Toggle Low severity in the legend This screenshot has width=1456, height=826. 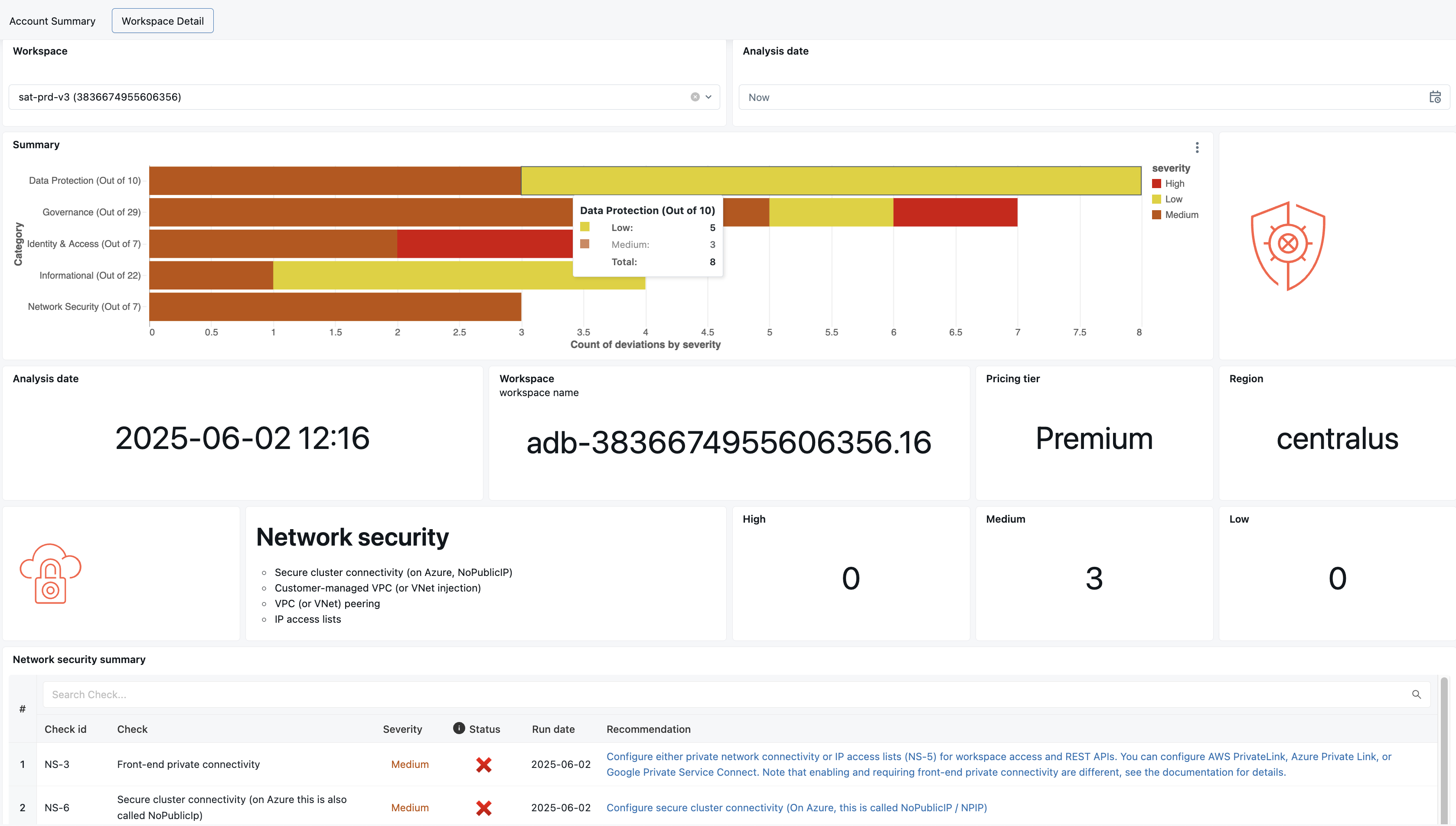point(1167,199)
